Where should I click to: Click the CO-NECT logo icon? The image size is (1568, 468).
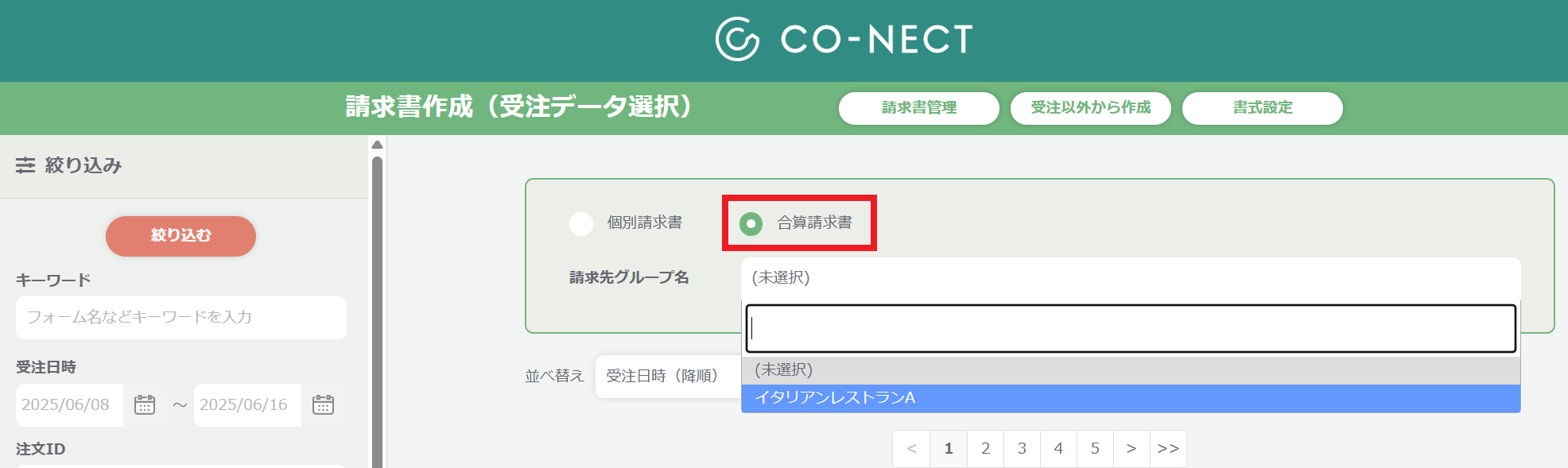pyautogui.click(x=737, y=39)
